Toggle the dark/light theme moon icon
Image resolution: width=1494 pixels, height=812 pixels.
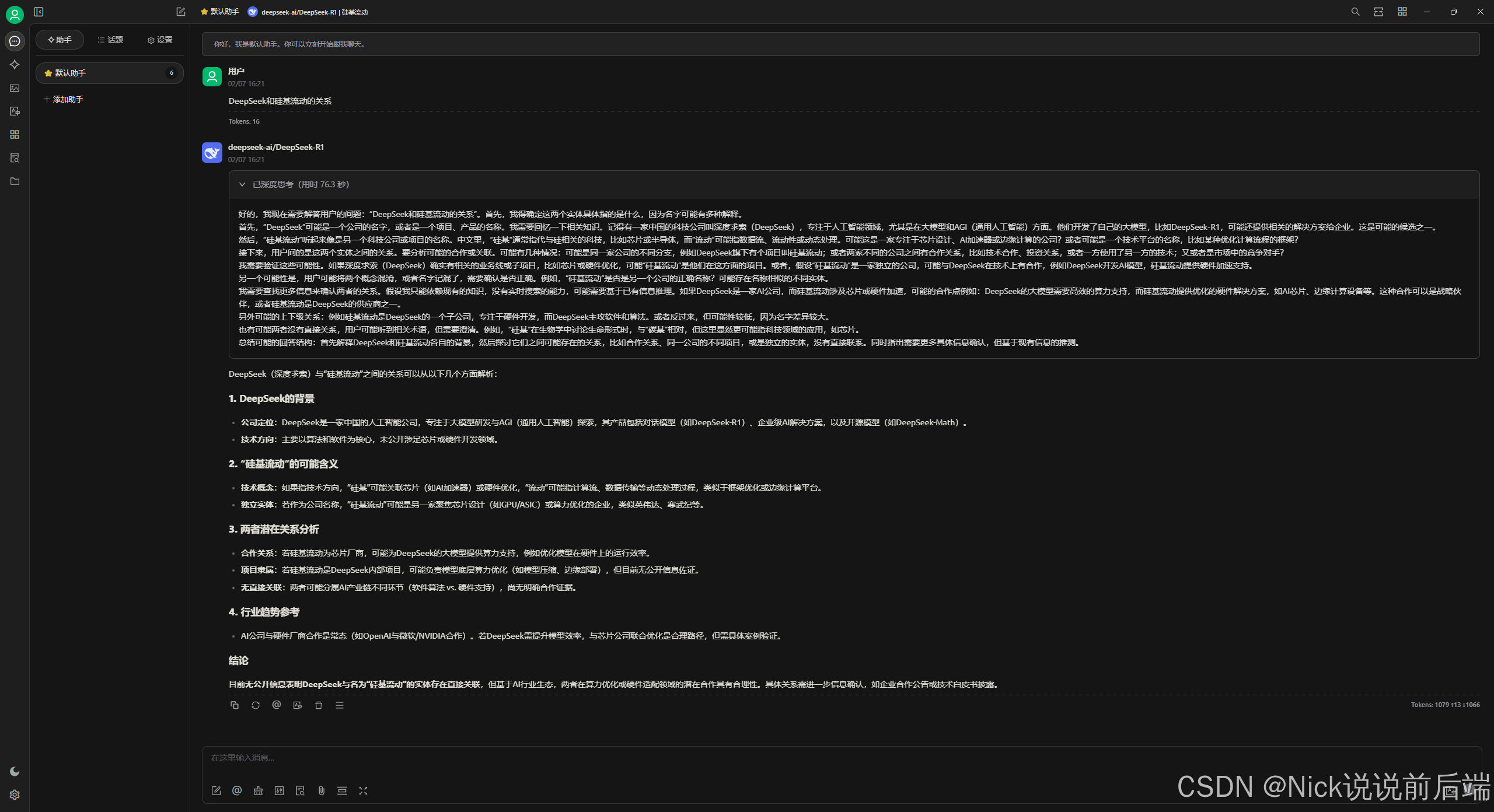click(x=15, y=772)
